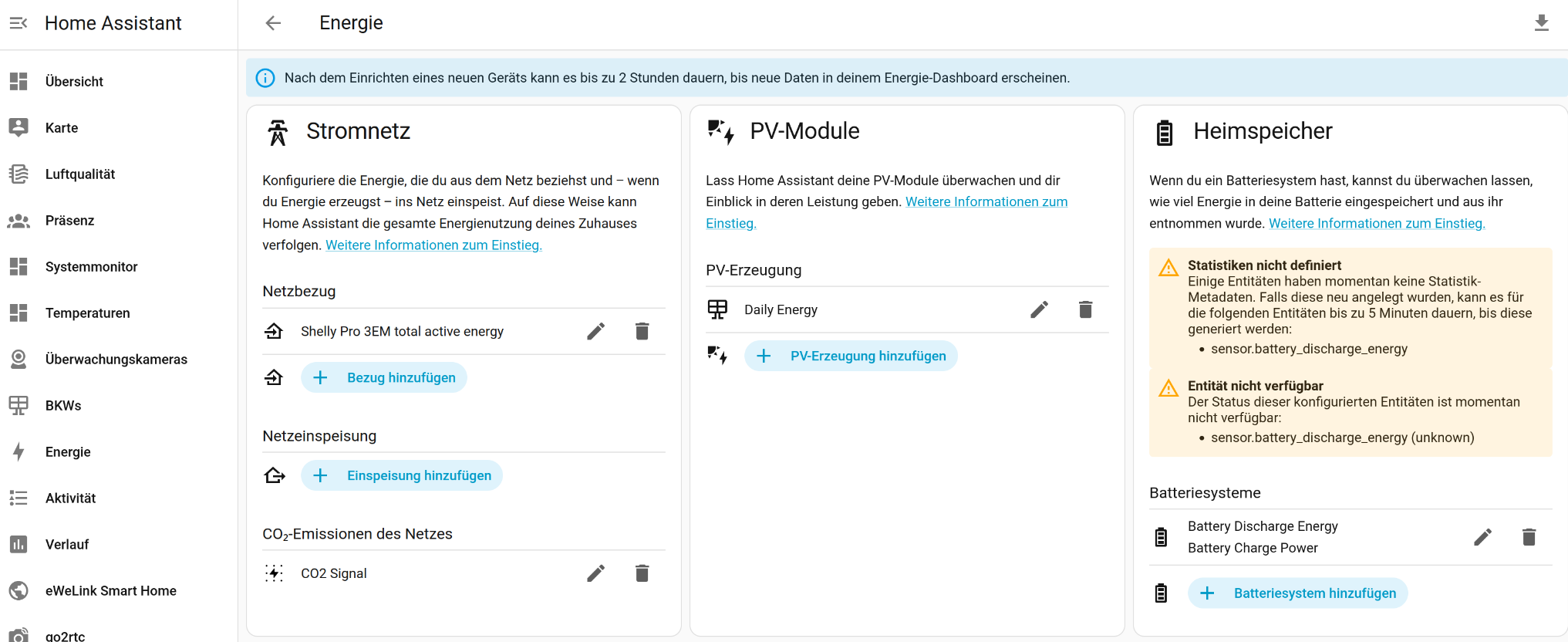Open the Stromnetz Weitere Informationen link
Viewport: 1568px width, 642px height.
[x=433, y=245]
